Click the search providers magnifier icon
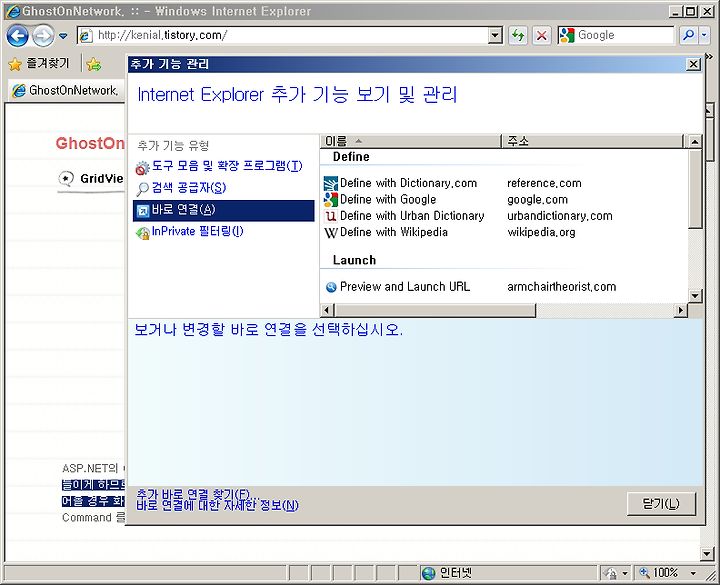720x585 pixels. (142, 189)
